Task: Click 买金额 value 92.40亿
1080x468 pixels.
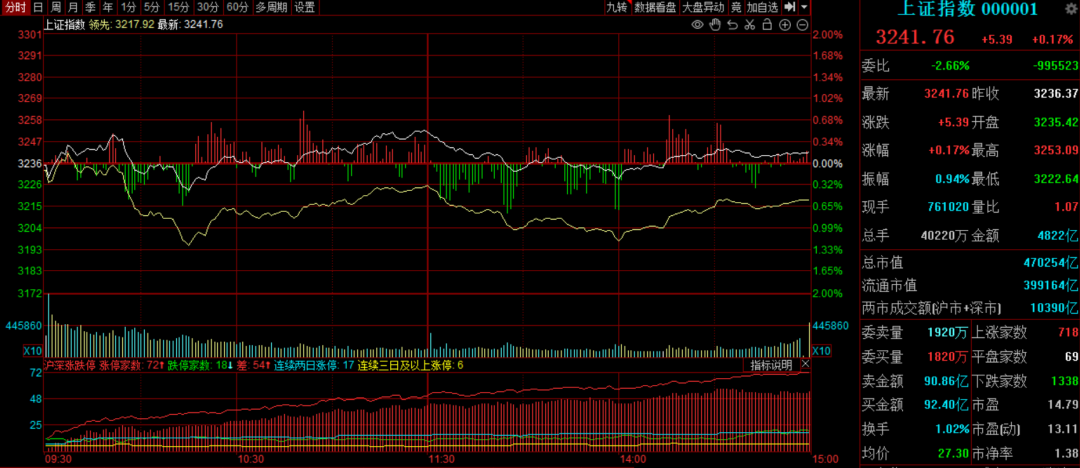Action: click(x=945, y=405)
